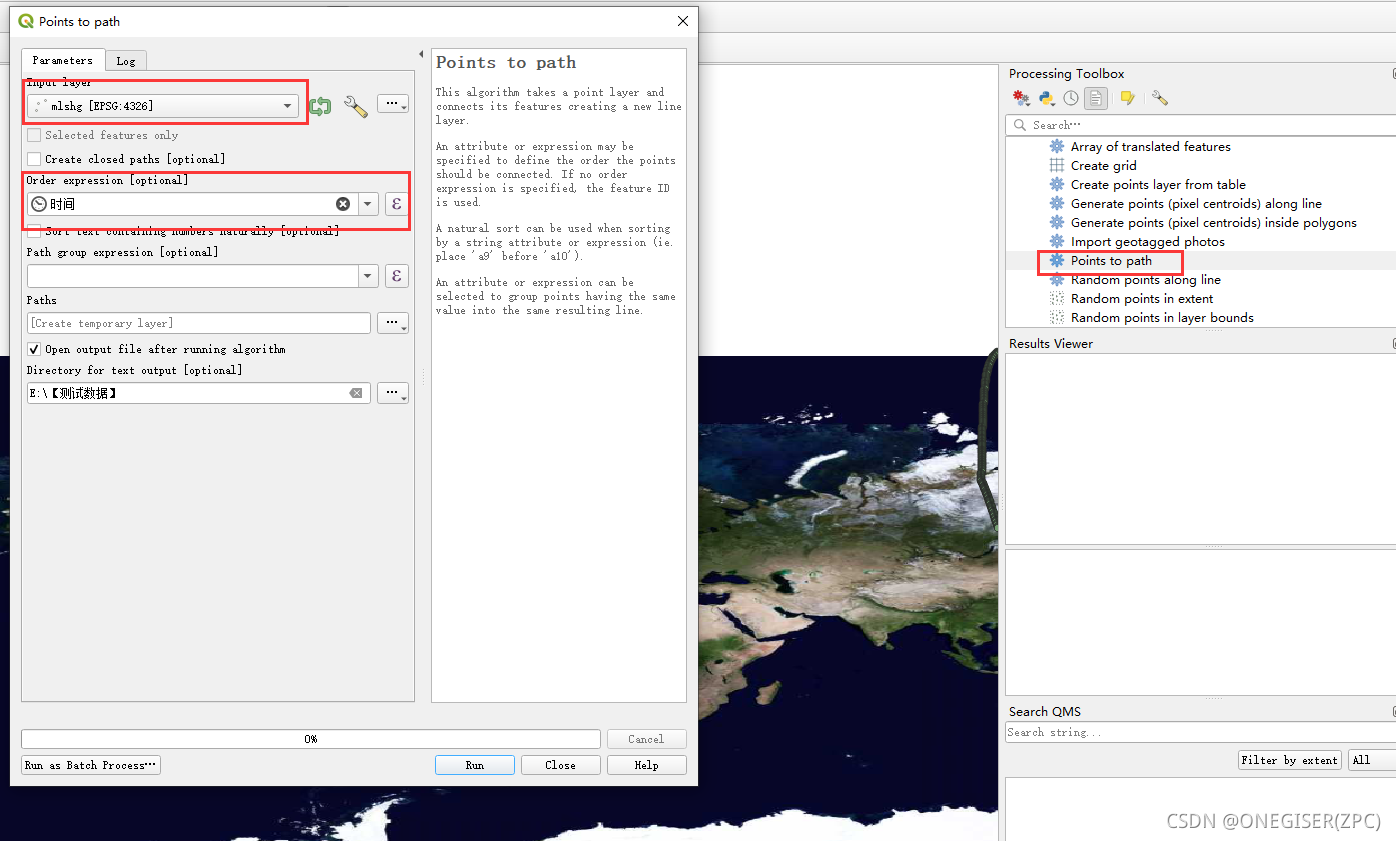Select Generate points (pixel centroids) along line

coord(1196,204)
